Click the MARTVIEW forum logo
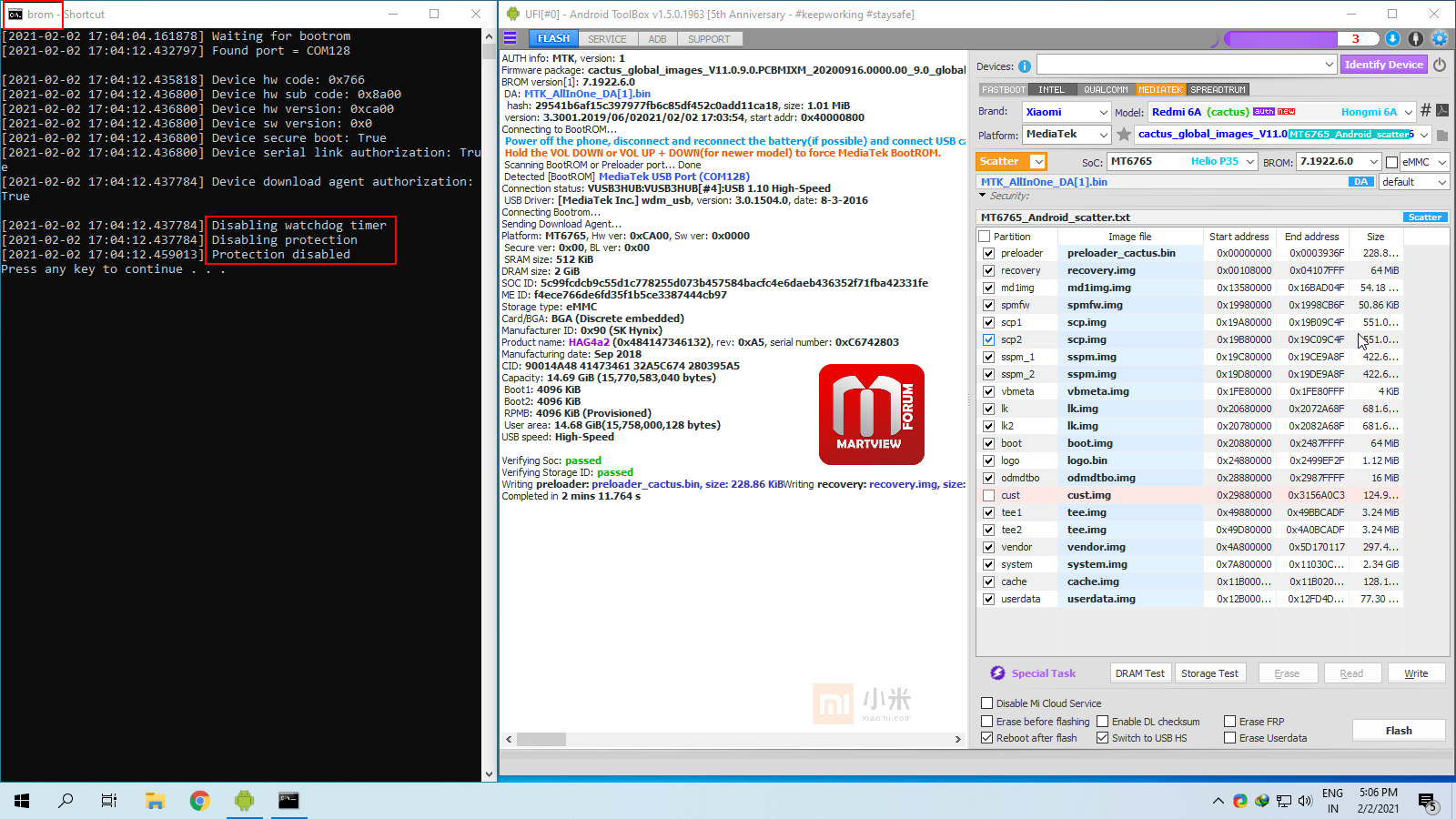 [x=871, y=414]
